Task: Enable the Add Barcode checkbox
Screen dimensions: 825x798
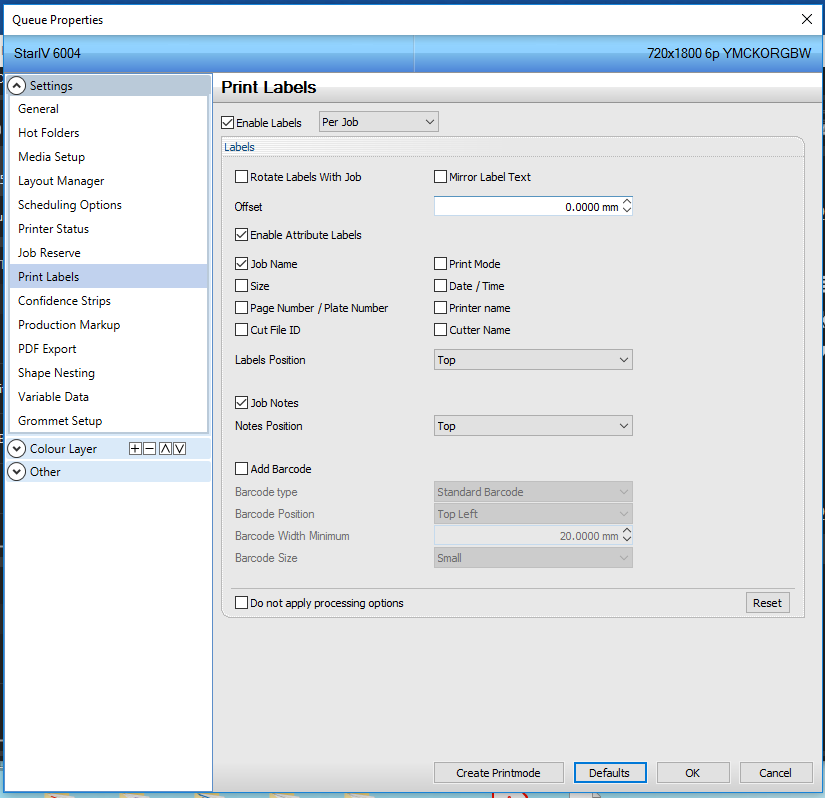Action: 242,469
